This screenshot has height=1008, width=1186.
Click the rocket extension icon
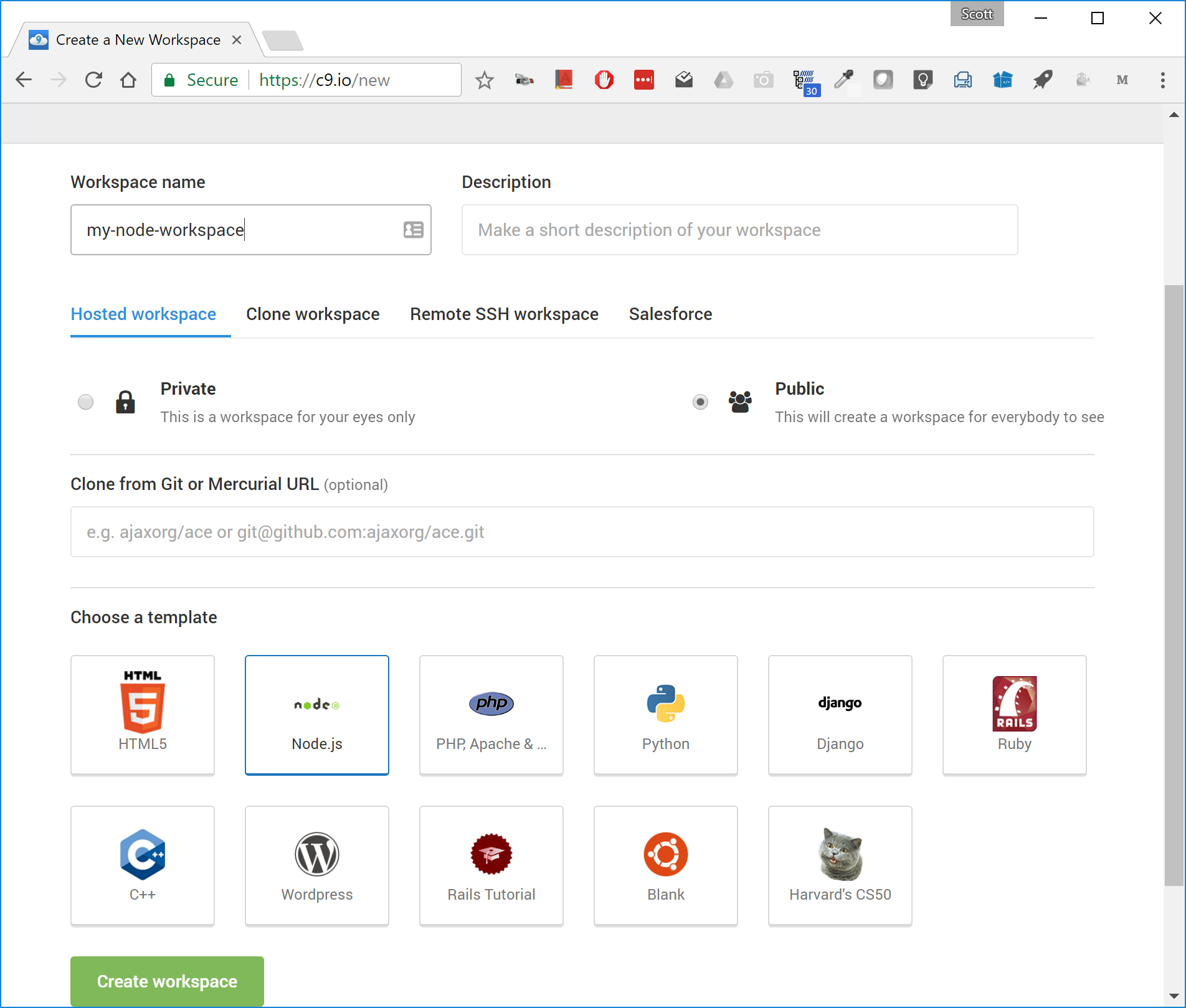(x=1042, y=80)
